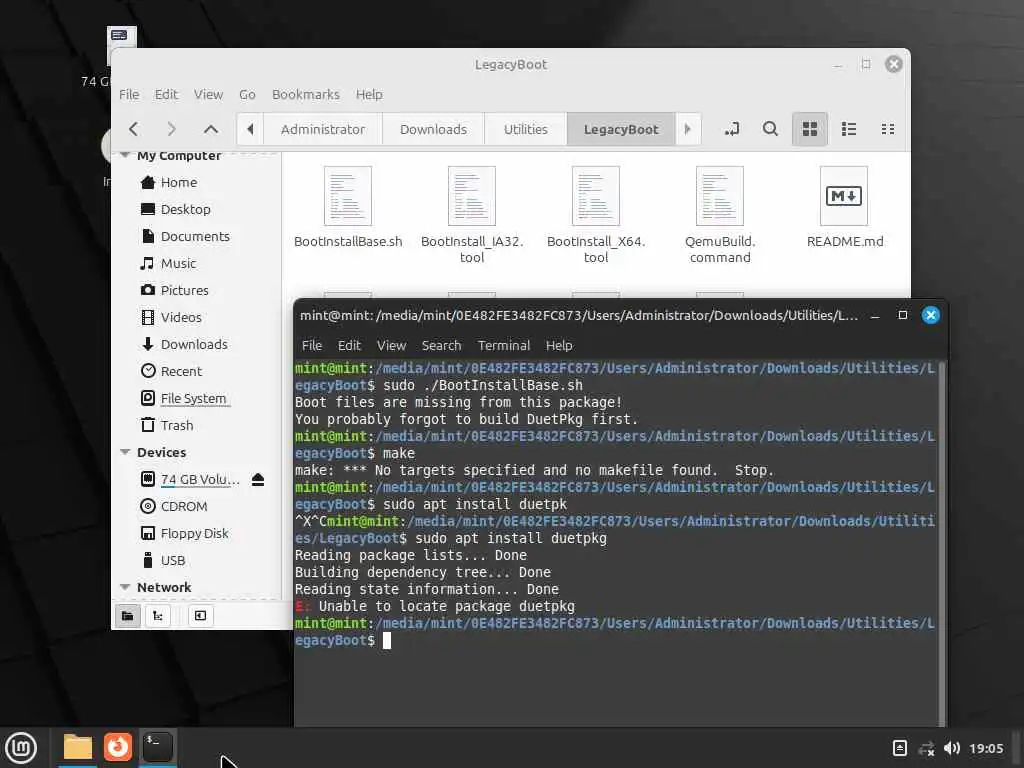This screenshot has height=768, width=1024.
Task: Select Downloads in path bar
Action: click(x=433, y=129)
